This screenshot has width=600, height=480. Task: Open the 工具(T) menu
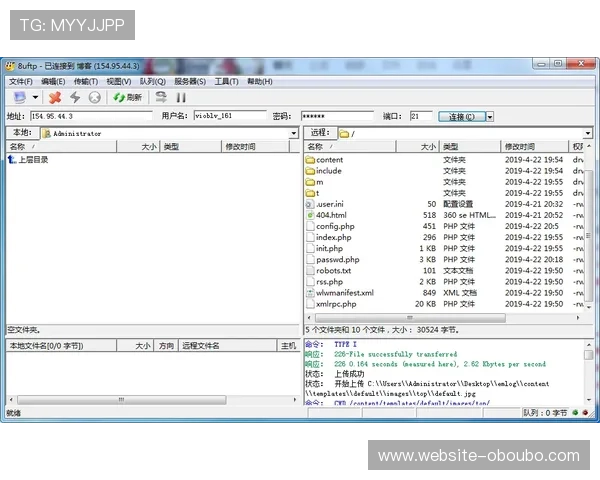pos(226,81)
